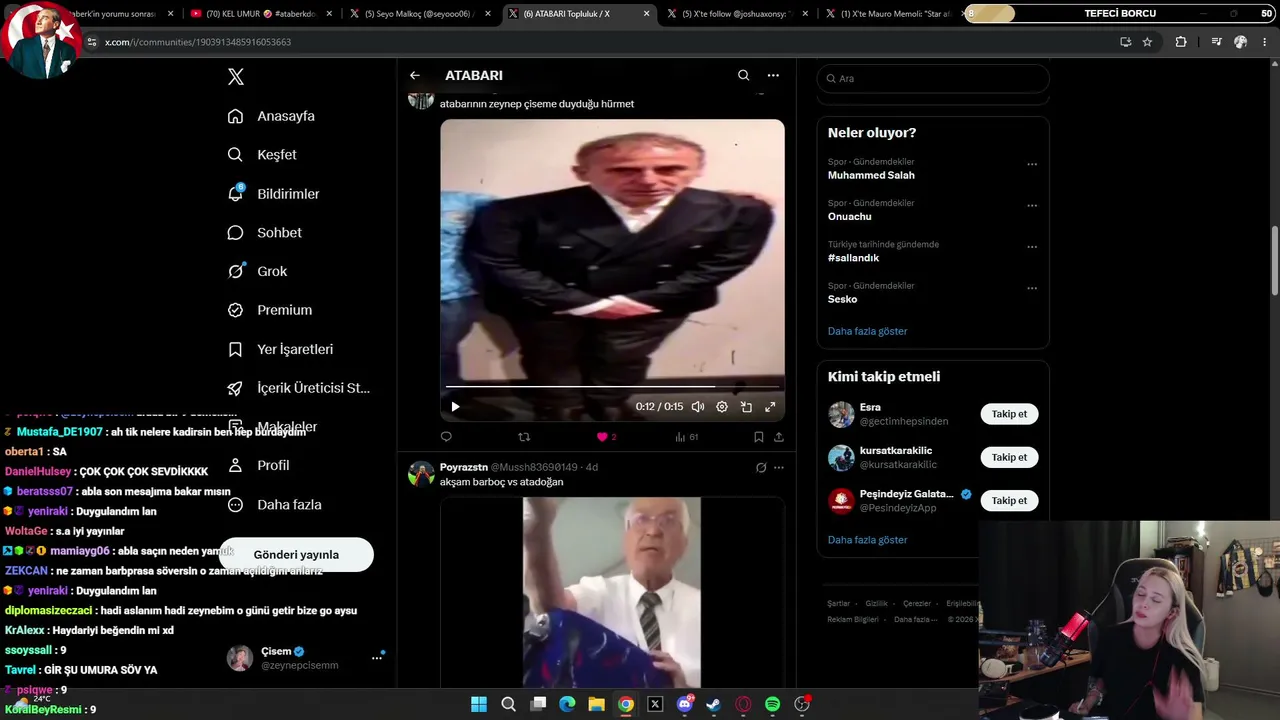This screenshot has height=720, width=1280.
Task: Bookmark this page with the star
Action: 1147,42
